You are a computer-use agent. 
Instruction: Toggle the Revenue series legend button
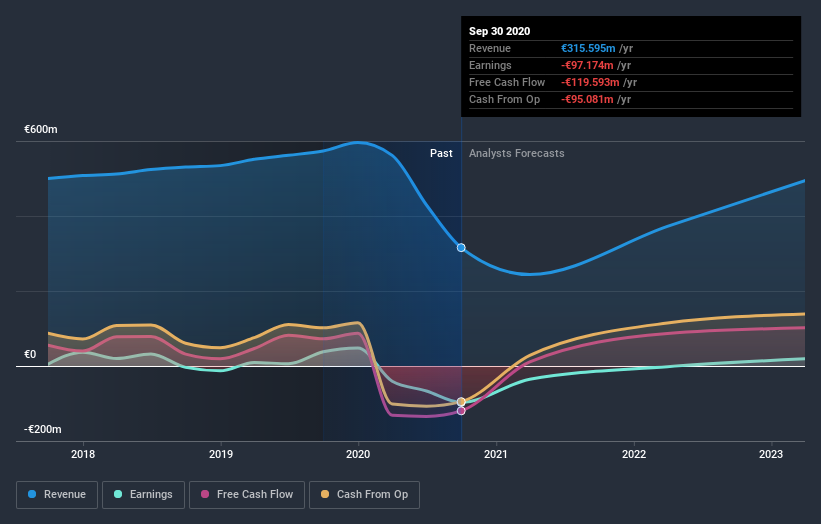click(57, 495)
